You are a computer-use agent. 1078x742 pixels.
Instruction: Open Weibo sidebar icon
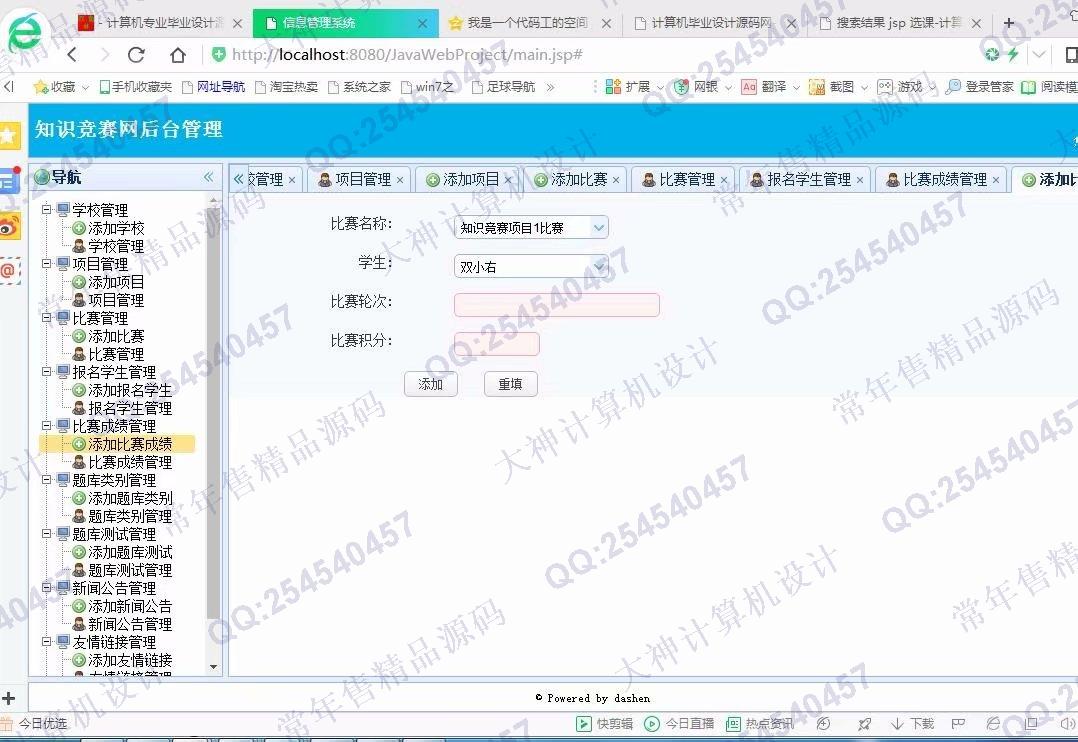[9, 226]
